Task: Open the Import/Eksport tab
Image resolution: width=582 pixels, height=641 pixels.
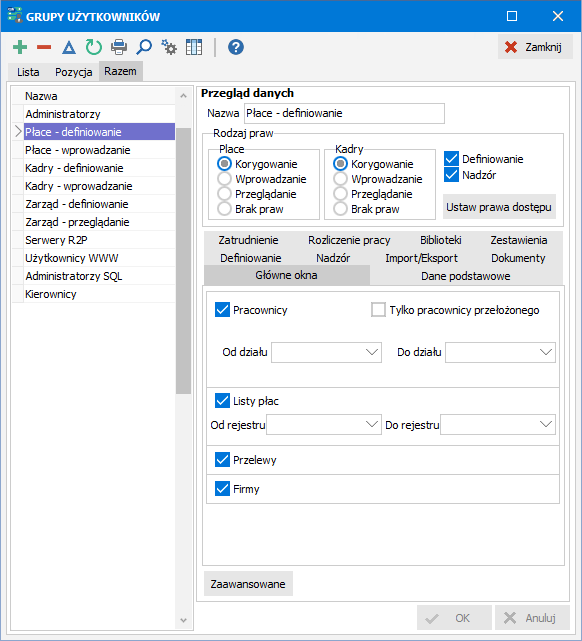Action: tap(421, 258)
